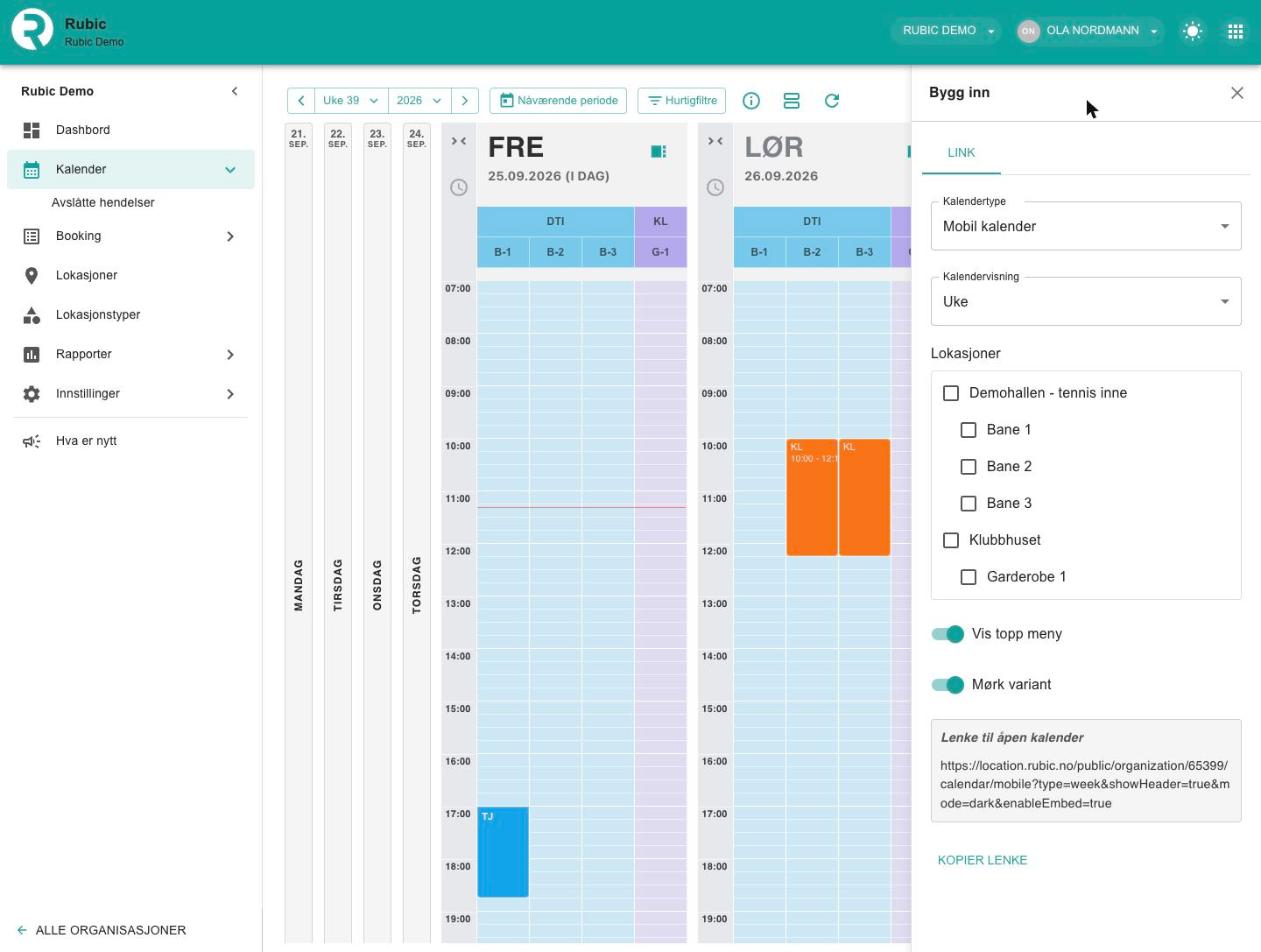Open Lokasjoner in the sidebar

tap(130, 275)
